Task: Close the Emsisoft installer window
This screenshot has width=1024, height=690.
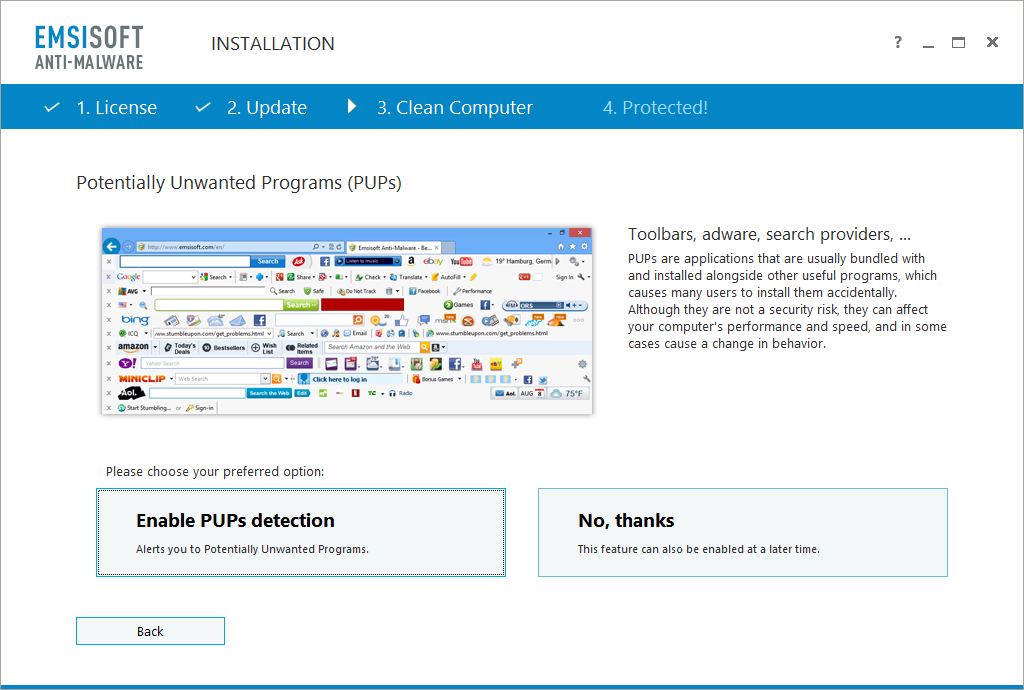Action: click(992, 42)
